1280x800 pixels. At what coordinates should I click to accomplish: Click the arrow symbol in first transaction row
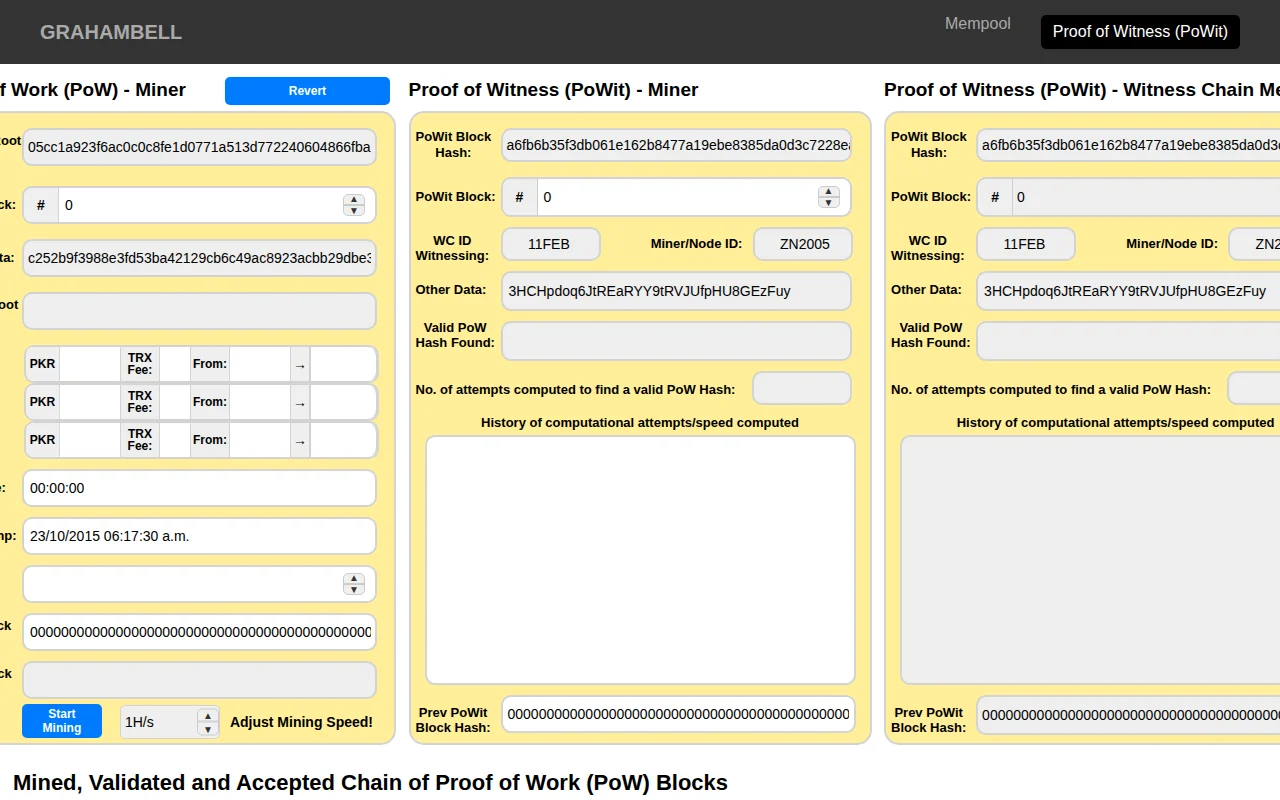[x=300, y=364]
